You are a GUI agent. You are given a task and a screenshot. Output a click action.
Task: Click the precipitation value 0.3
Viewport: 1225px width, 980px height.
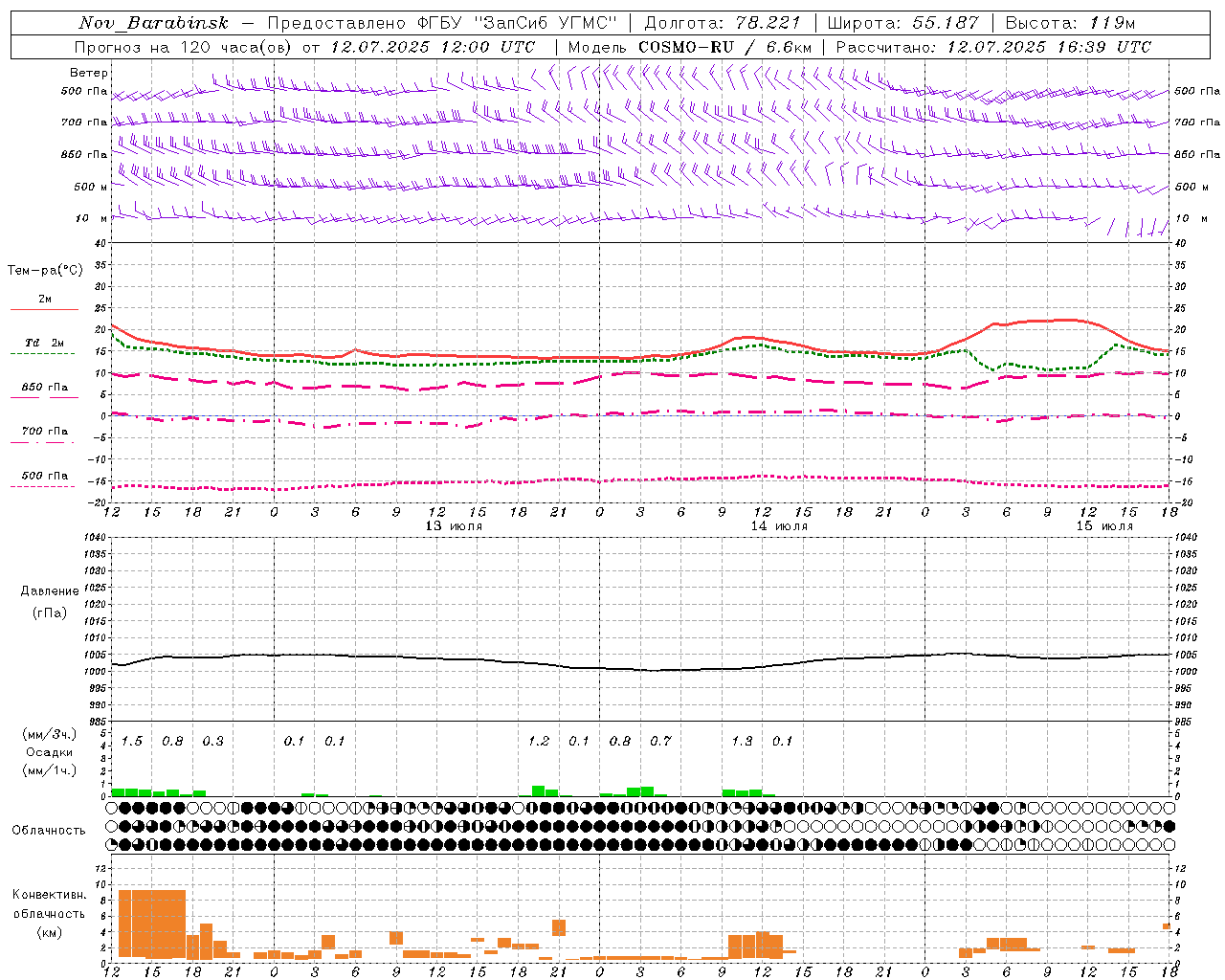pos(212,741)
